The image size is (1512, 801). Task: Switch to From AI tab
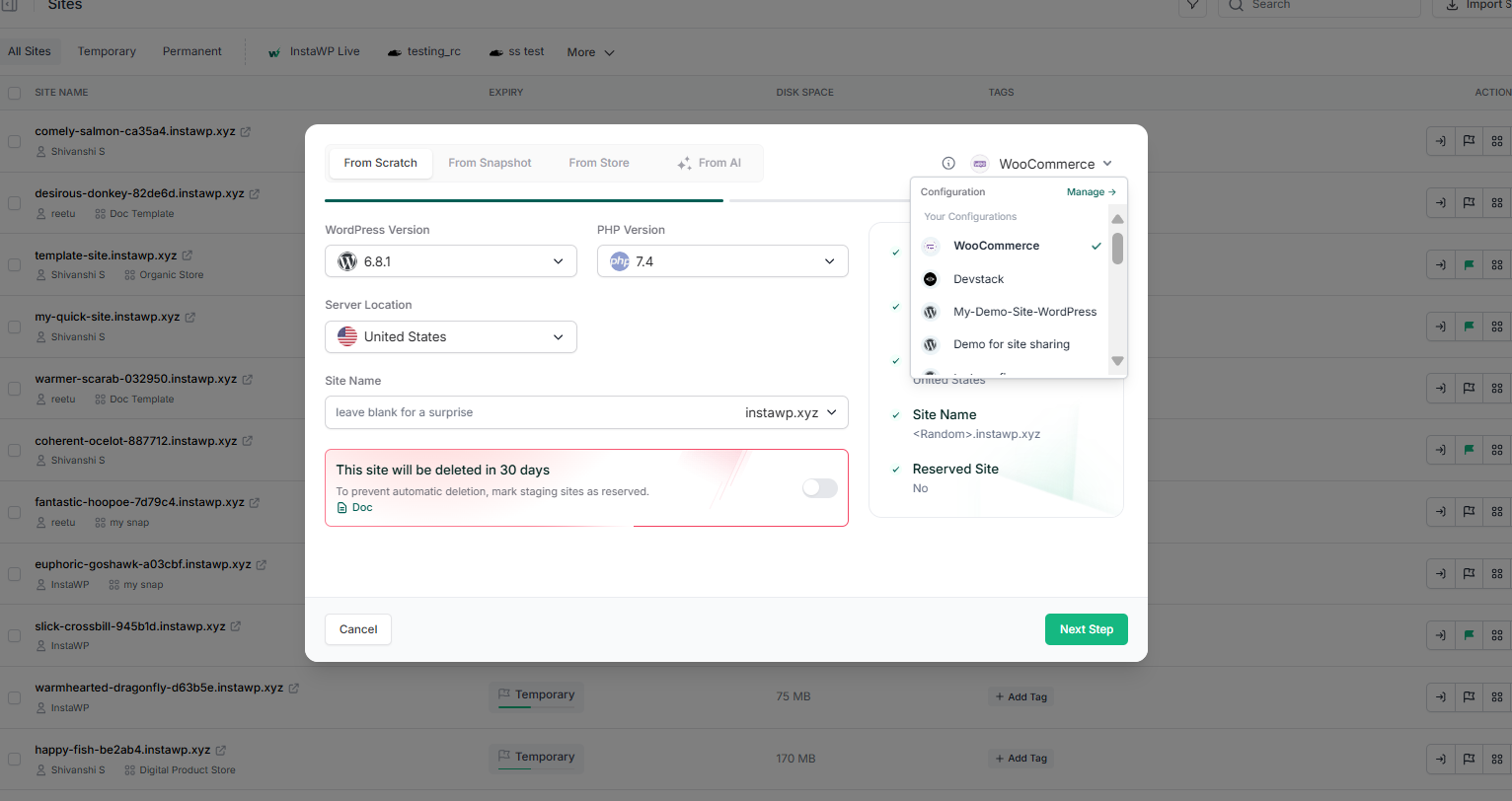point(710,163)
